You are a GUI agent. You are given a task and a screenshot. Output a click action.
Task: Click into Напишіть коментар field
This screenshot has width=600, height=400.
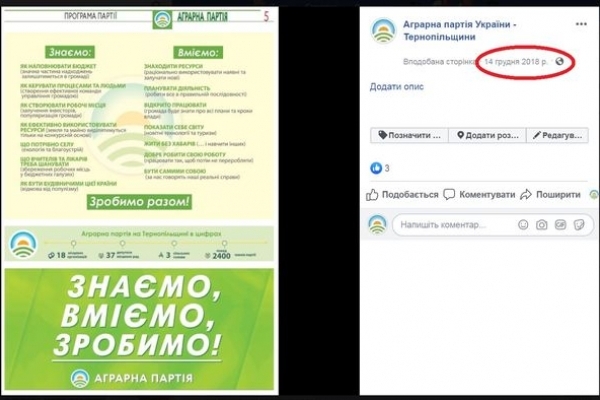pyautogui.click(x=455, y=225)
